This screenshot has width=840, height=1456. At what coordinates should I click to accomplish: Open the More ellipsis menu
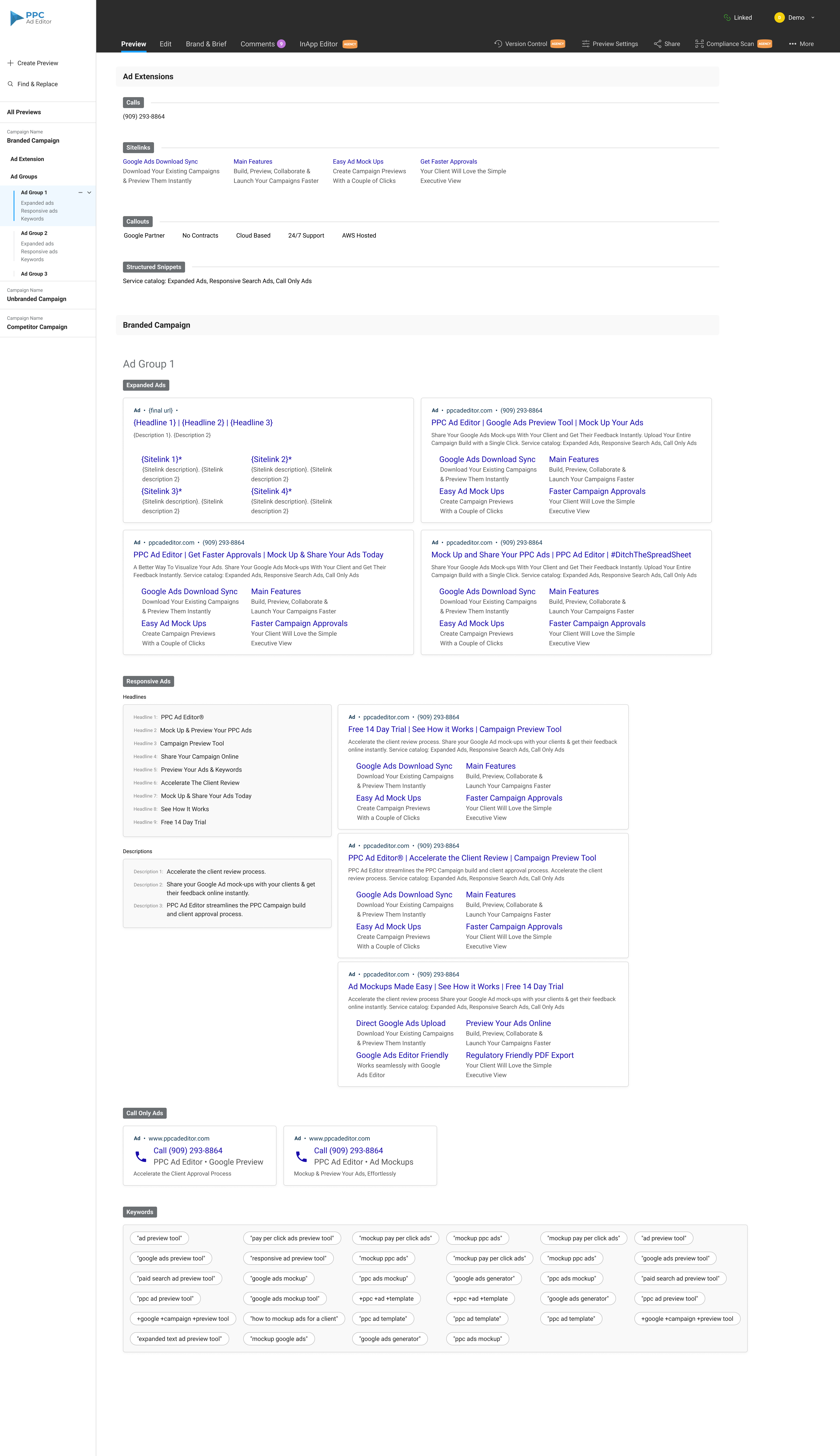[x=793, y=44]
